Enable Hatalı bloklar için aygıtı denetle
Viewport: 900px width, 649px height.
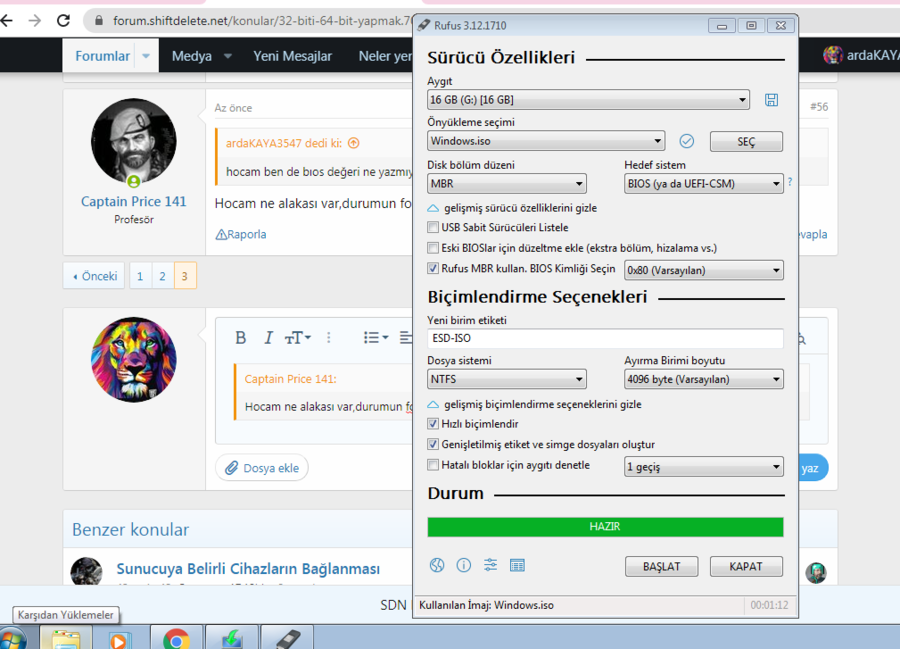coord(433,465)
